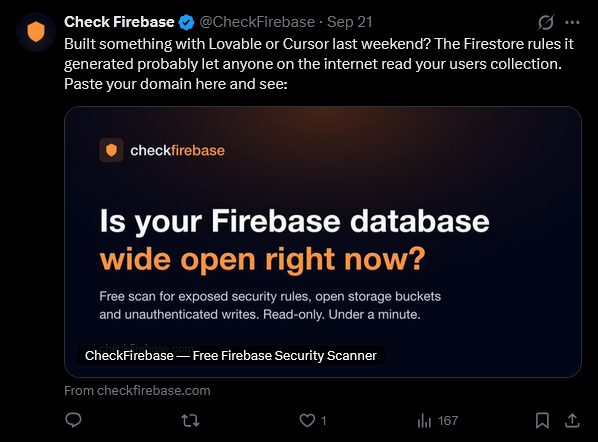The height and width of the screenshot is (442, 598).
Task: Click the checkfirebase logo in card
Action: pos(162,150)
